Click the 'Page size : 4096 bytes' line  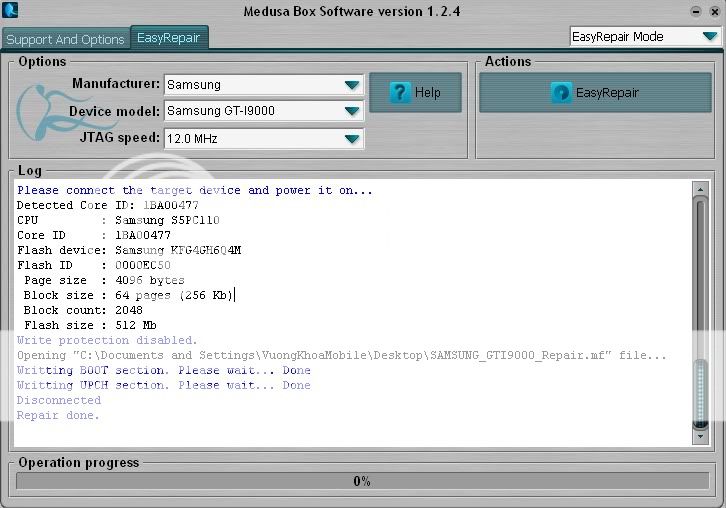[104, 280]
